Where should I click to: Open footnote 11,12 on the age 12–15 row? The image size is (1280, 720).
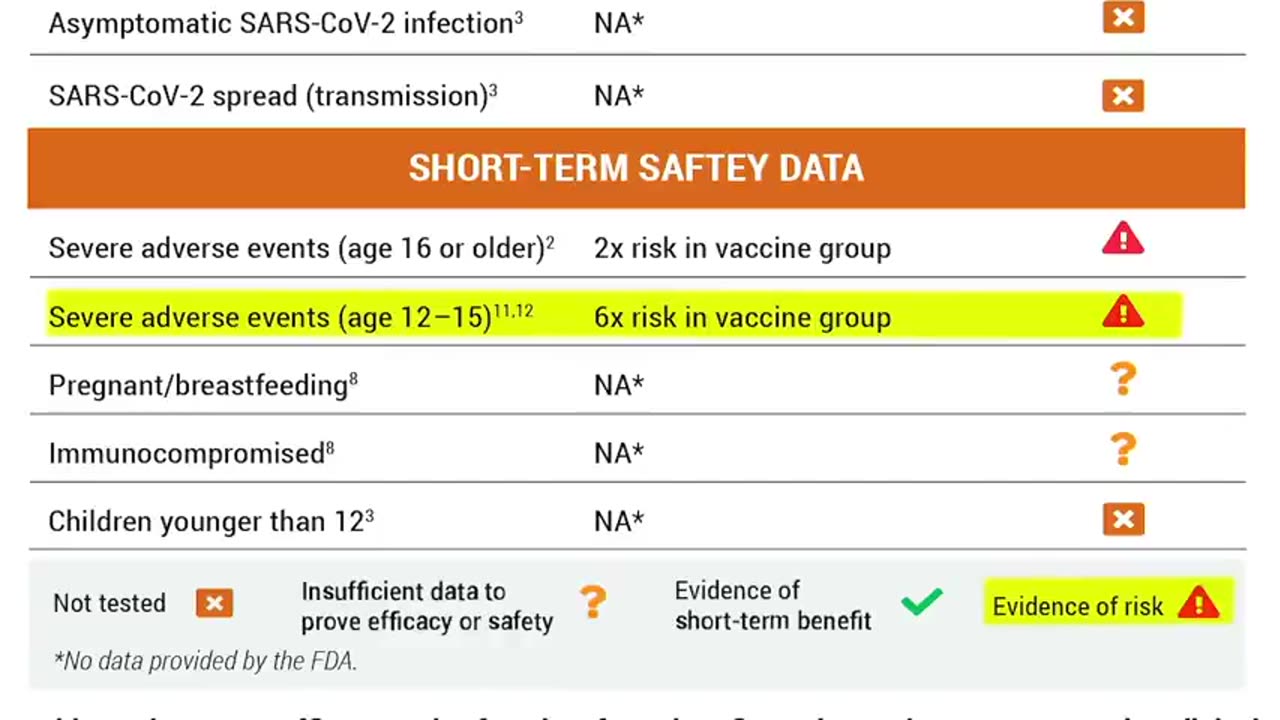(x=513, y=311)
